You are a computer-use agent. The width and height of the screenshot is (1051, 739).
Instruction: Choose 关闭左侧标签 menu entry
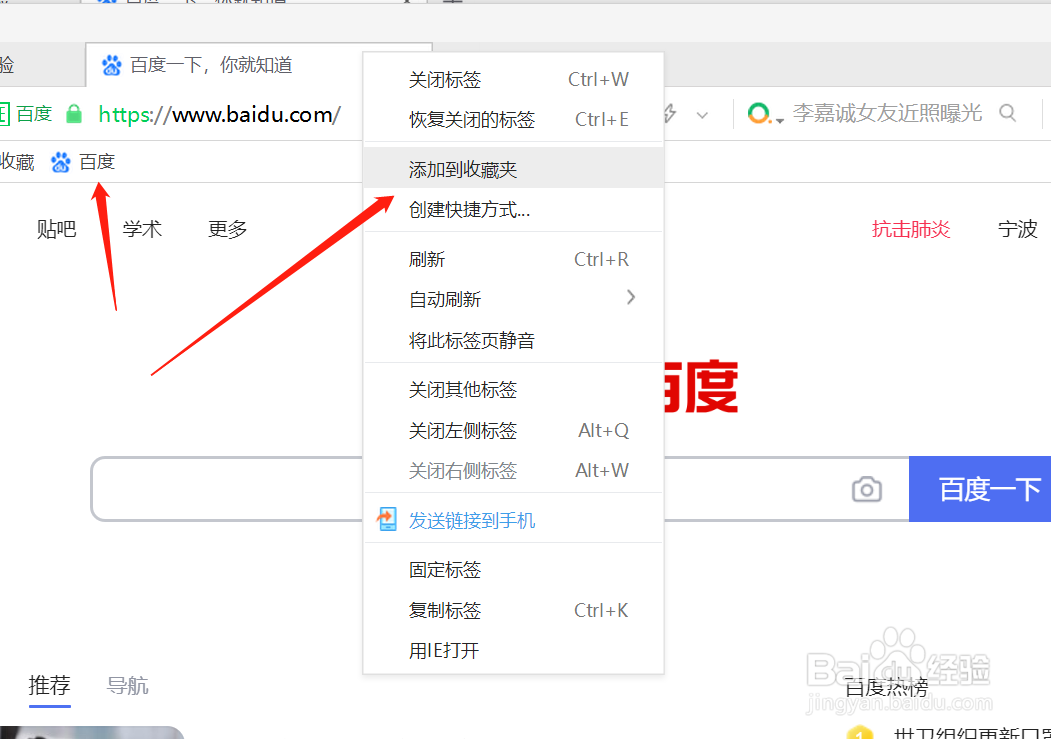(x=513, y=430)
